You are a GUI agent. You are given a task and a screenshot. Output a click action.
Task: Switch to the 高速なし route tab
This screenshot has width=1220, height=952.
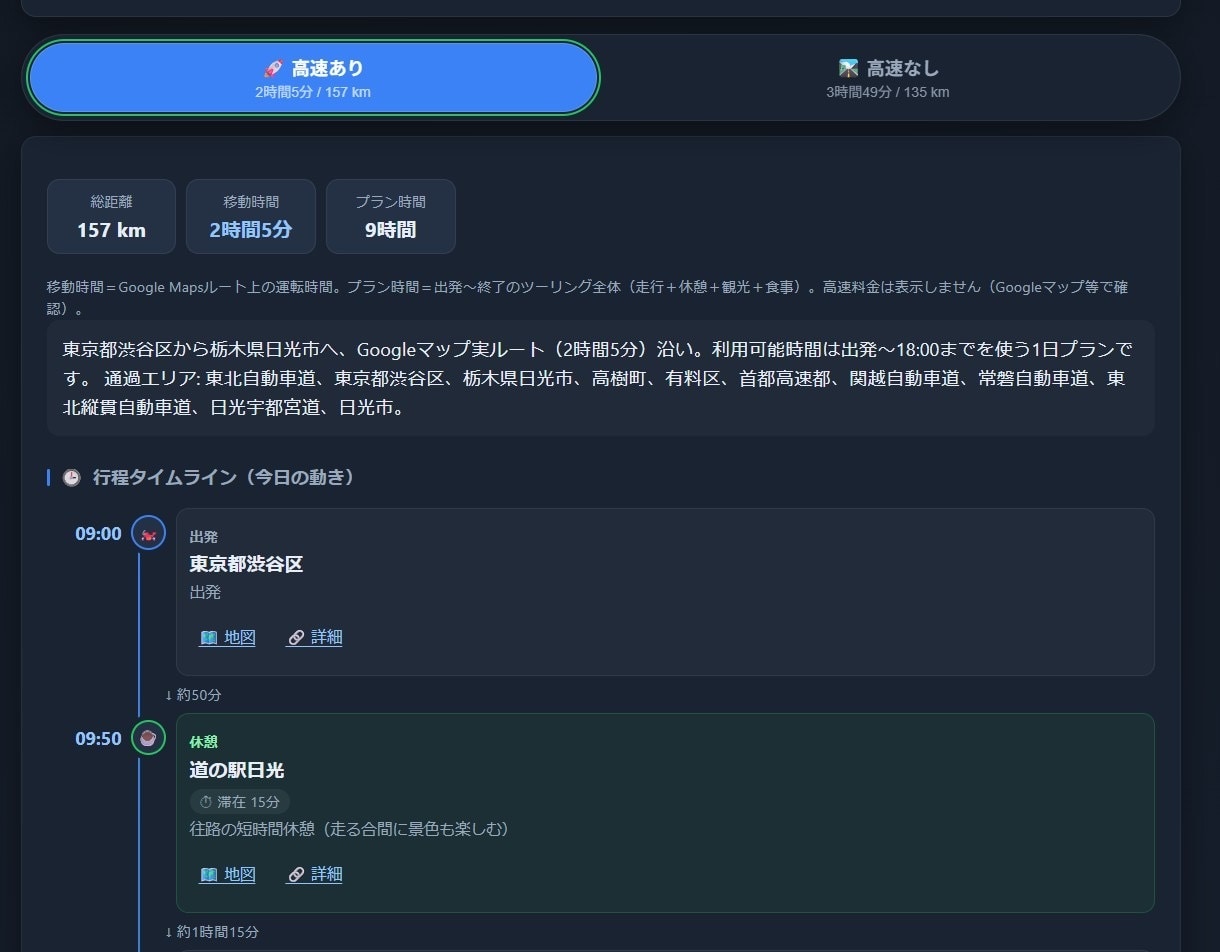click(888, 77)
